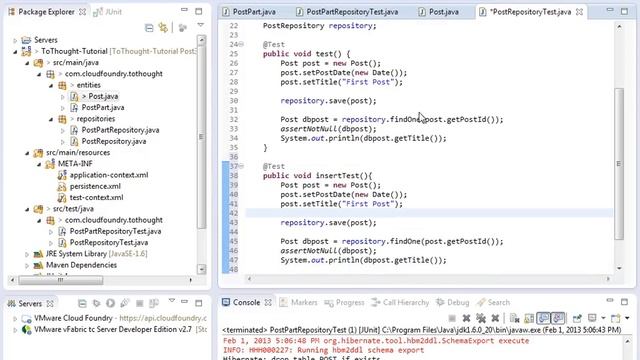Open the Display Selected Console dropdown arrow
Screen dimensions: 640x360
(x=603, y=318)
